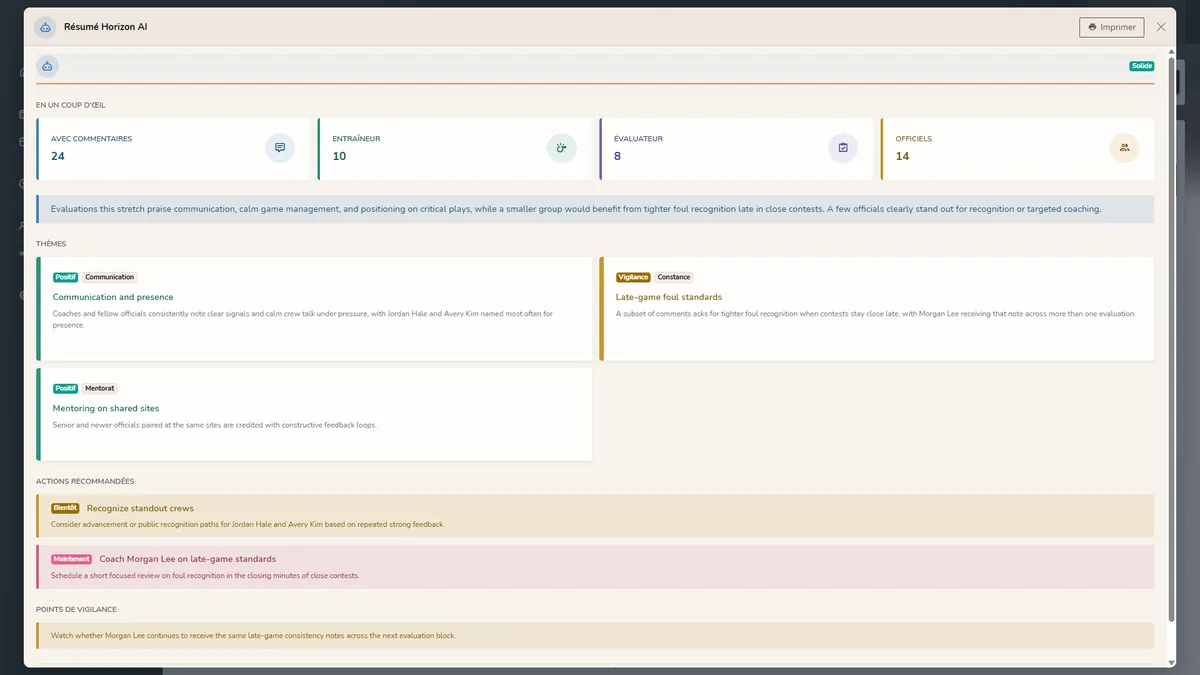Viewport: 1200px width, 675px height.
Task: Select Coach Morgan Lee on late-game standards action
Action: (x=188, y=559)
